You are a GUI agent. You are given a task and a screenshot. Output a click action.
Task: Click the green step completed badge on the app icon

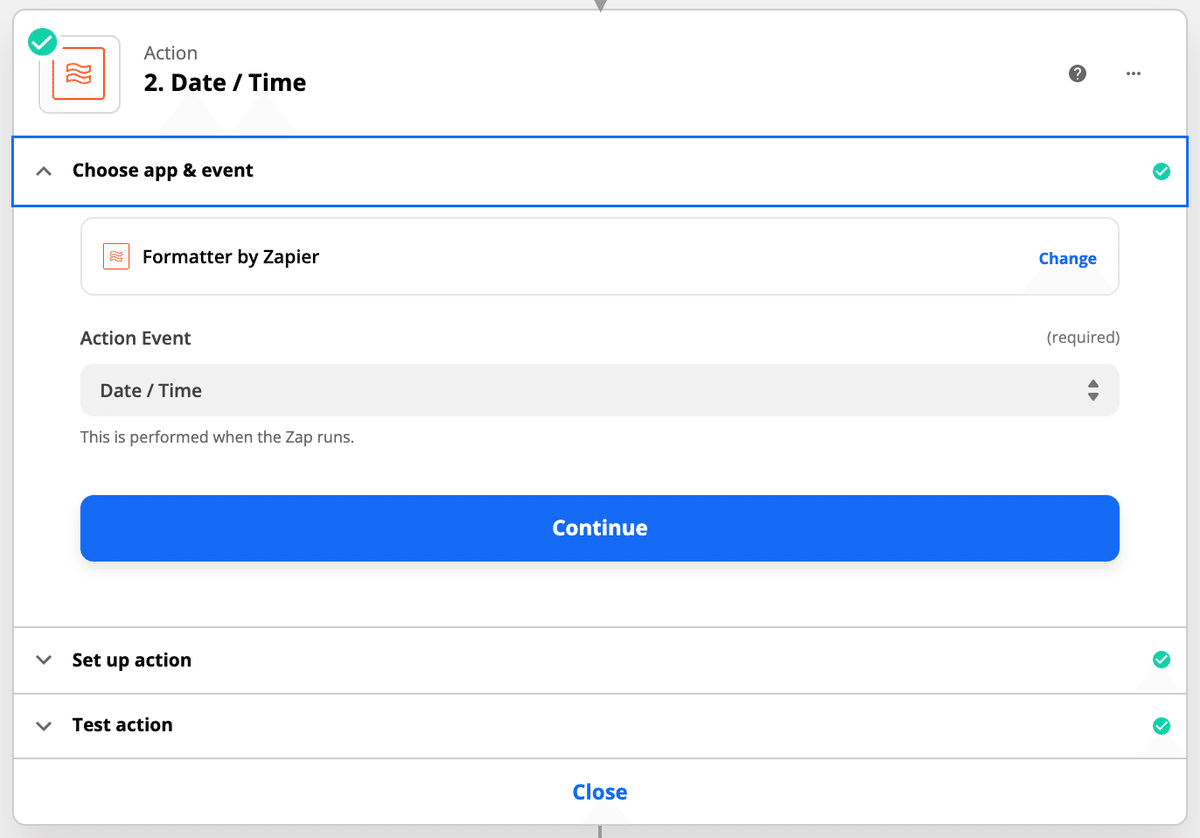tap(42, 42)
